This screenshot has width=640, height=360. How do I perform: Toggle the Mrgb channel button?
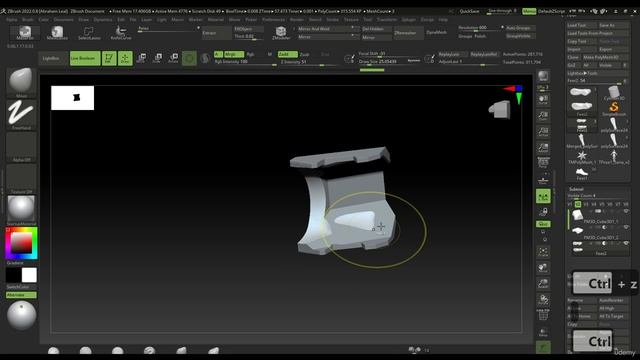(233, 54)
